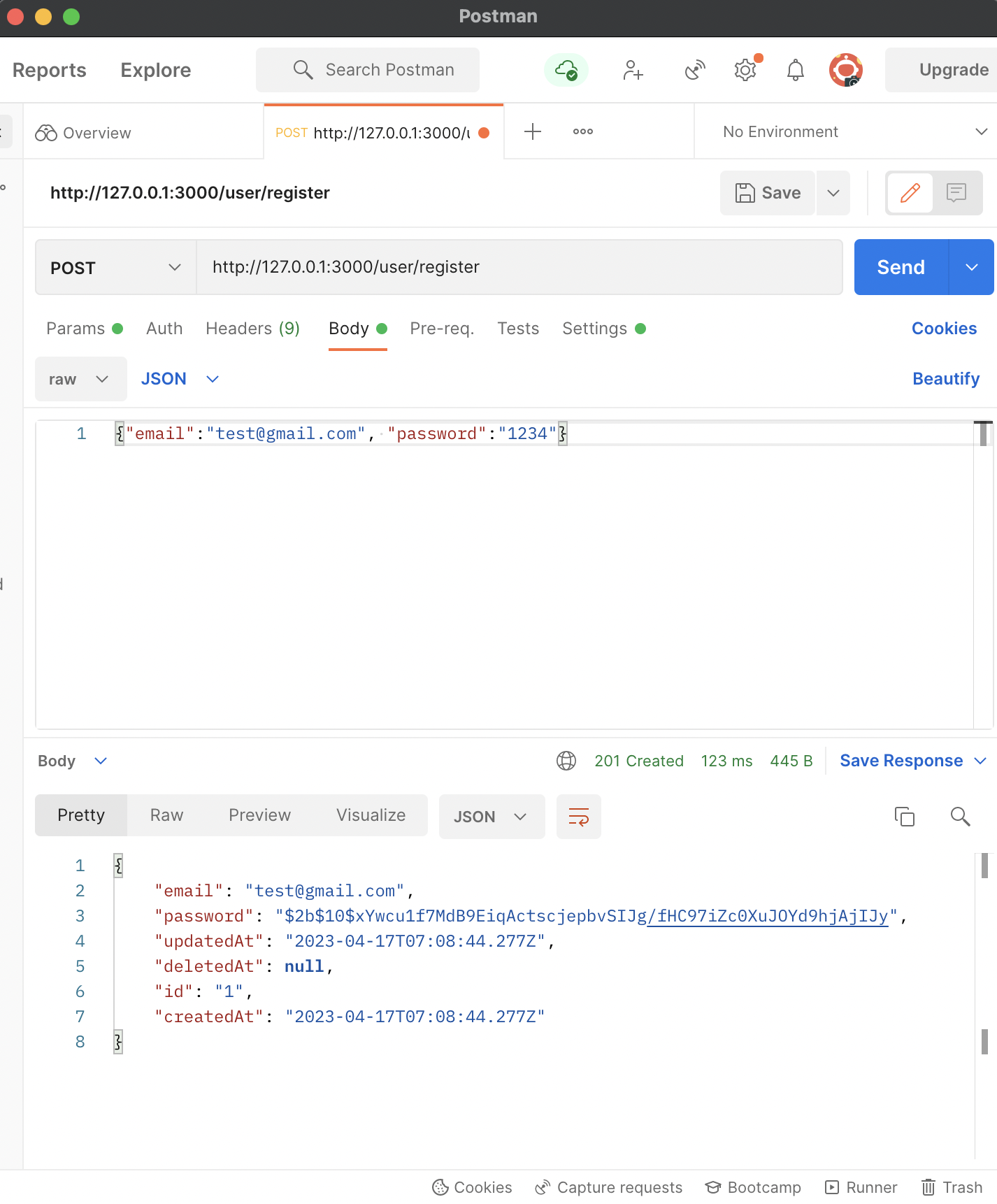Click the Overview binoculars tab

click(x=83, y=133)
